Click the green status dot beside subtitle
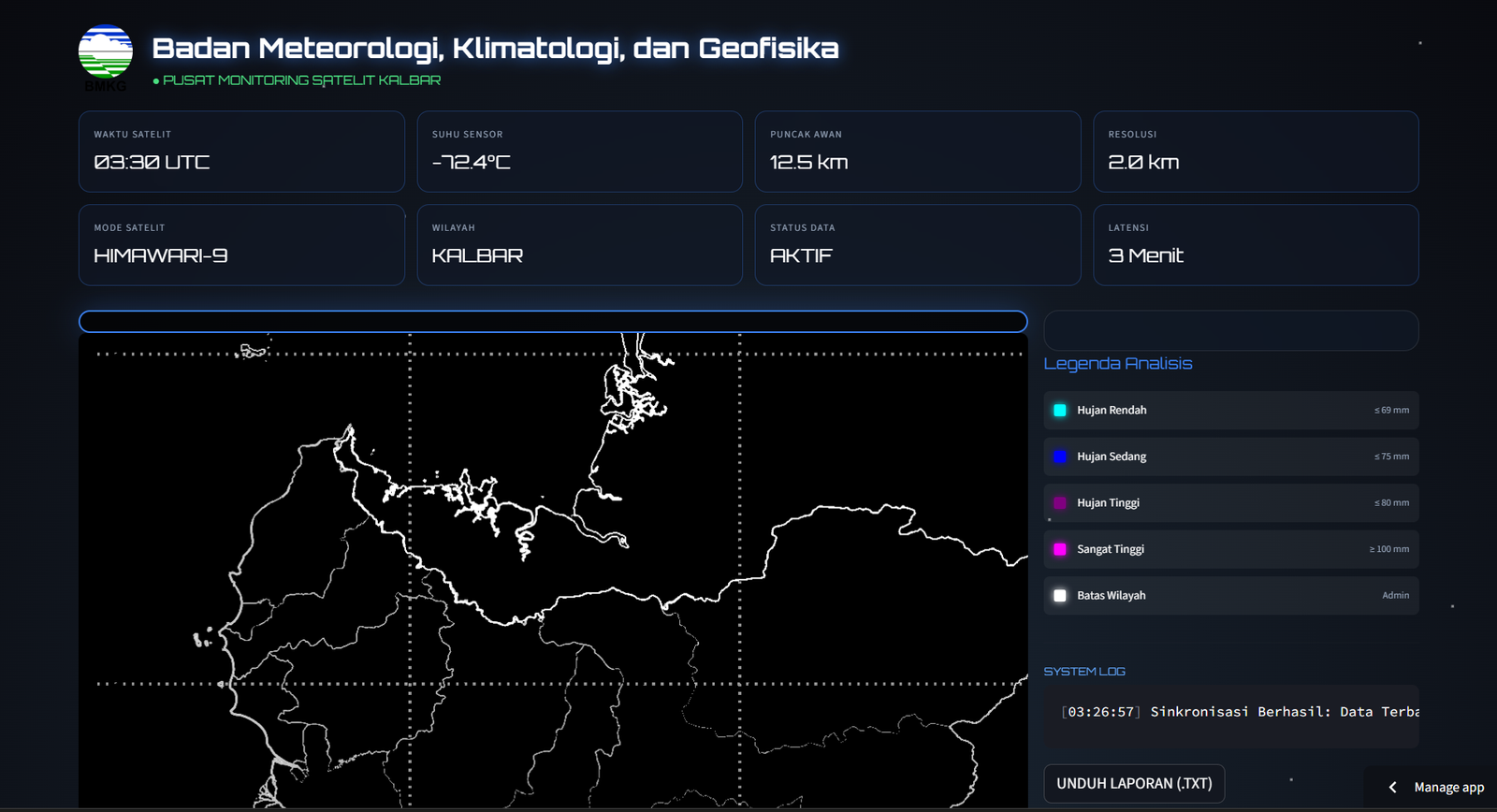Screen dimensions: 1497x812 pyautogui.click(x=156, y=81)
